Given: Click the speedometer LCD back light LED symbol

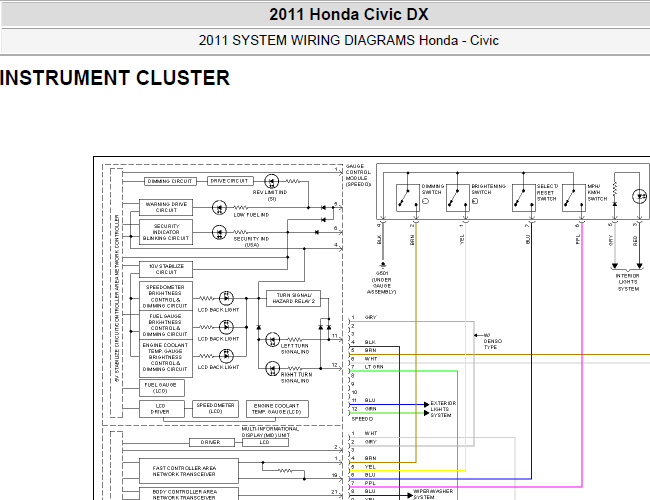Looking at the screenshot, I should coord(226,298).
